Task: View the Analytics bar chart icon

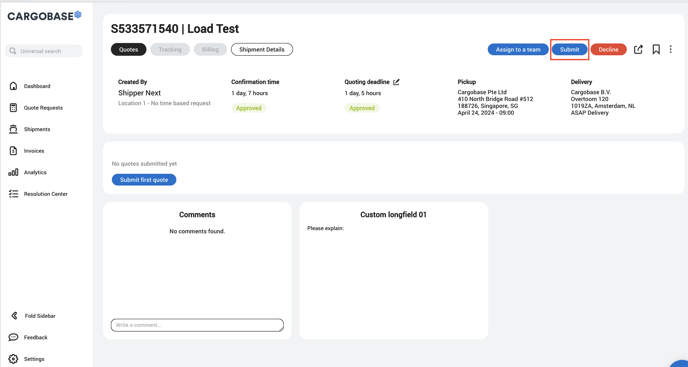Action: coord(14,173)
